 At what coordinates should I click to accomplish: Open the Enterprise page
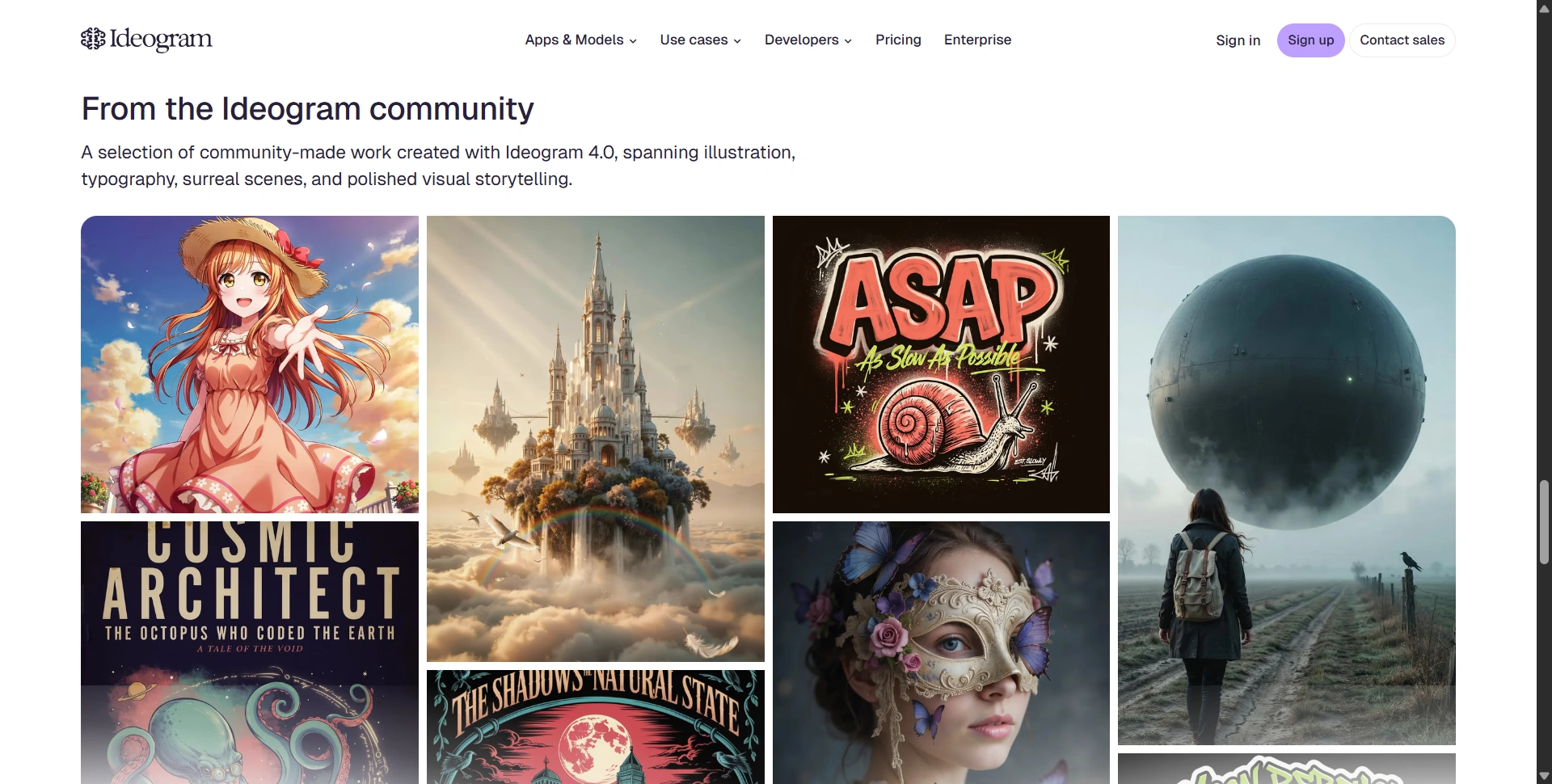coord(977,40)
